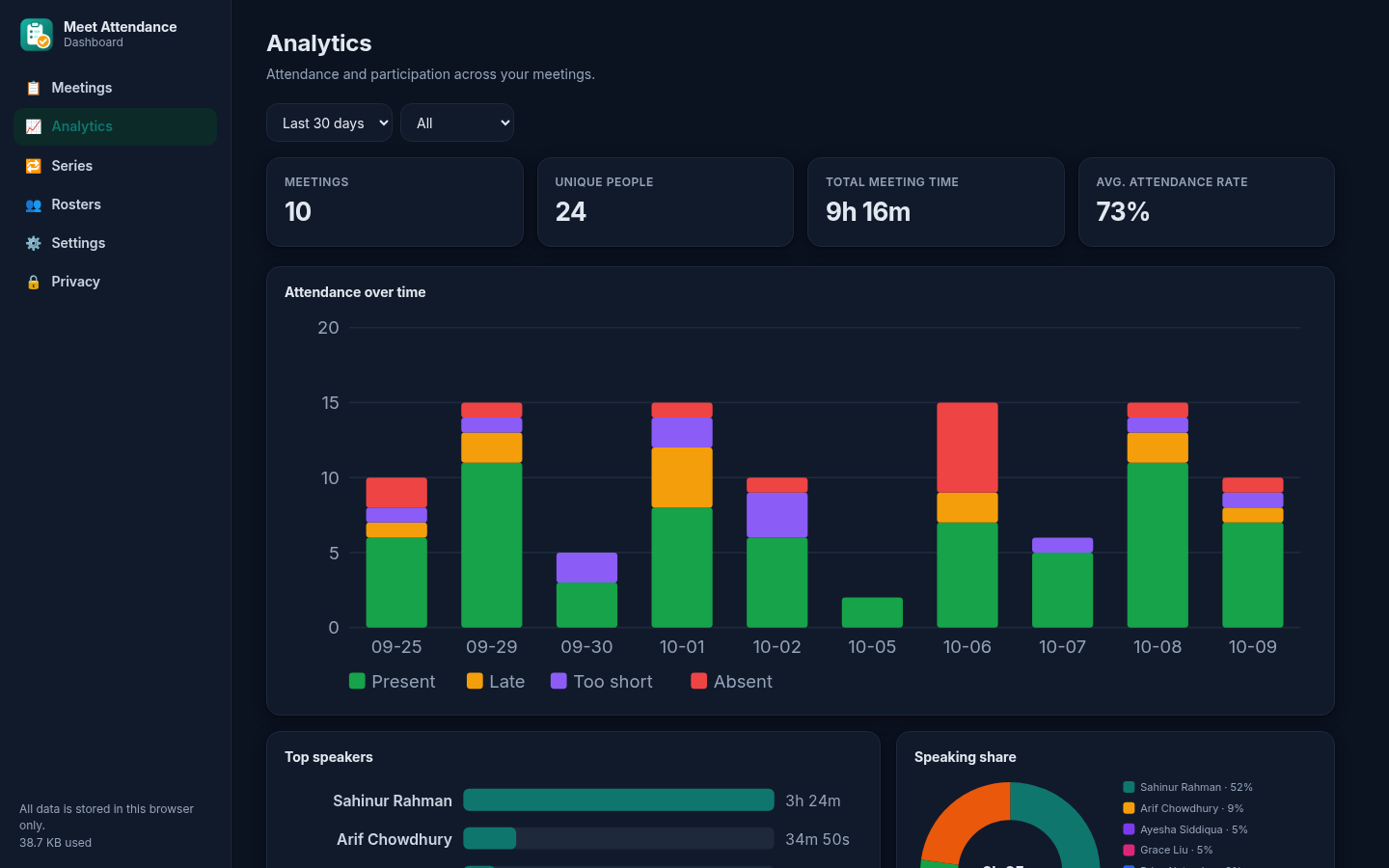Open the Last 30 days dropdown
The image size is (1389, 868).
point(329,122)
